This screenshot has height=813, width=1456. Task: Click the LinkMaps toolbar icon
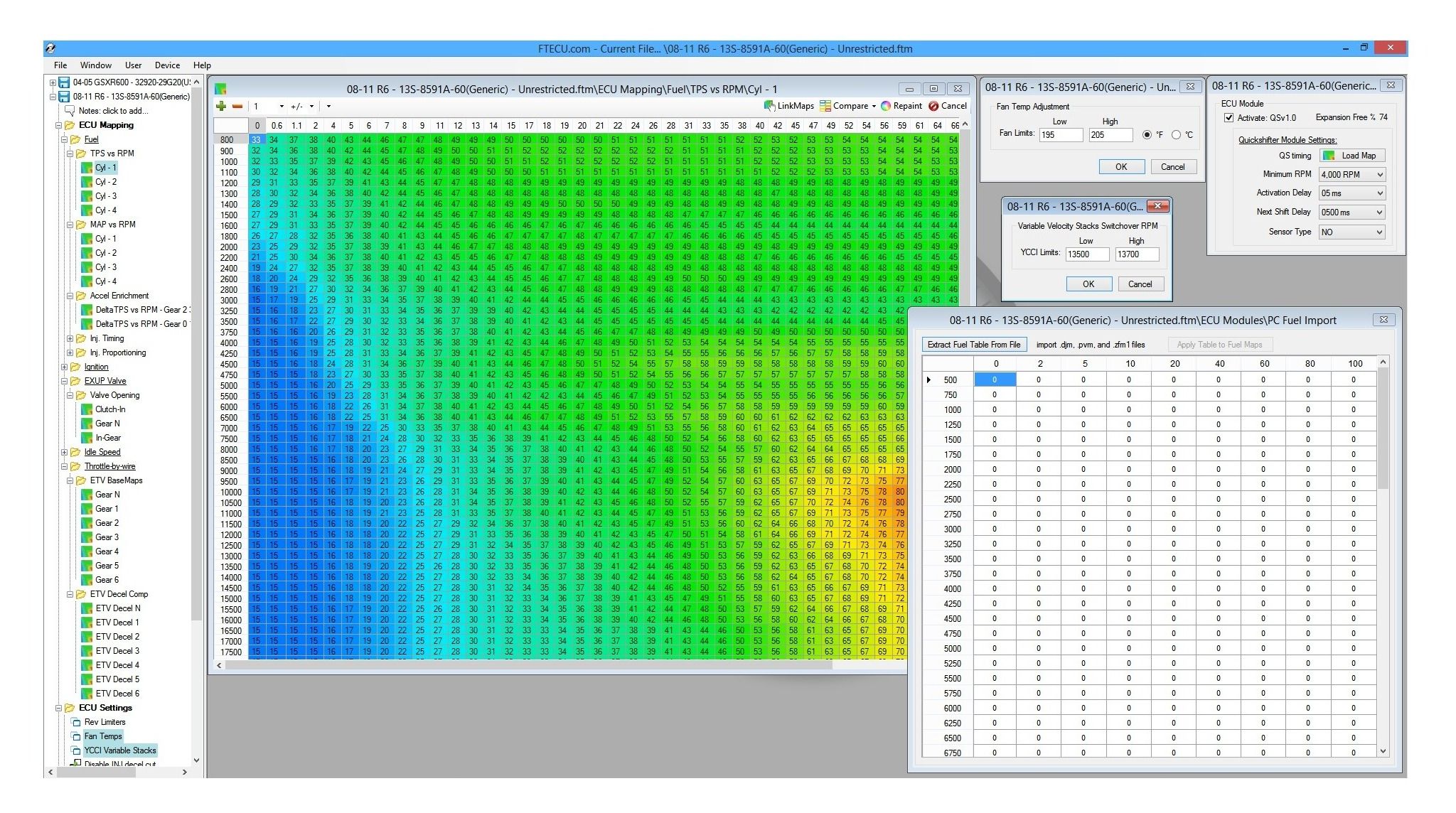pyautogui.click(x=769, y=106)
